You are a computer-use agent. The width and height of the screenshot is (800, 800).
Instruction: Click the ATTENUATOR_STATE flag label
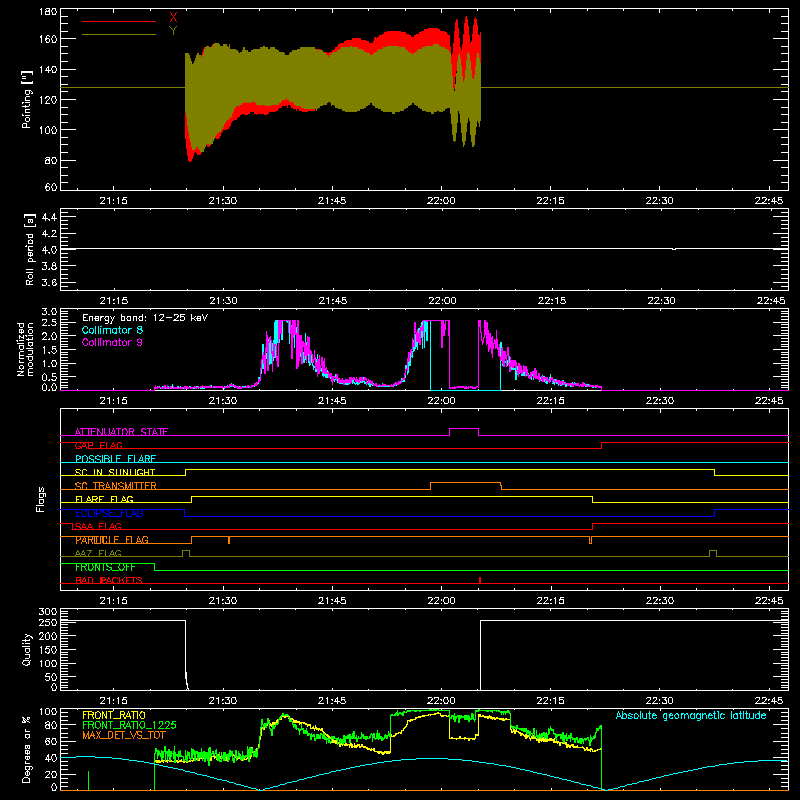click(x=121, y=432)
